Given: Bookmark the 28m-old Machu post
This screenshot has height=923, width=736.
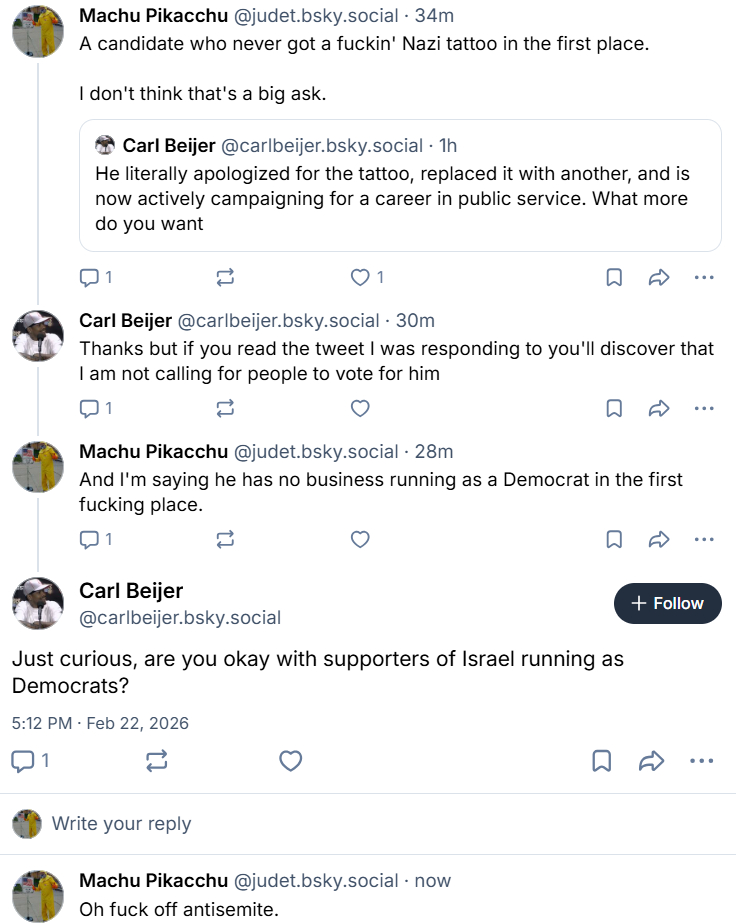Looking at the screenshot, I should pos(614,539).
